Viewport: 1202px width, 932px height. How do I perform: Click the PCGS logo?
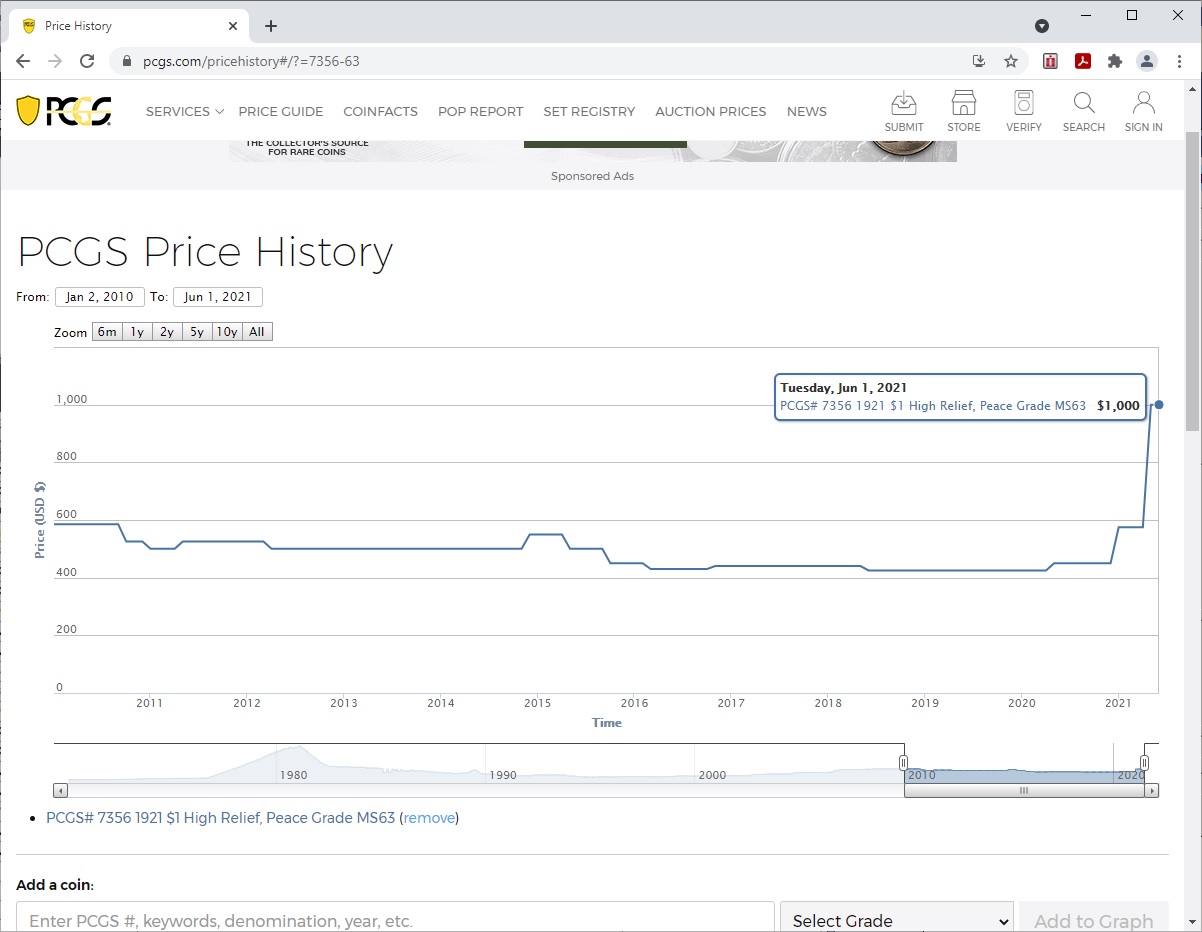[x=64, y=111]
